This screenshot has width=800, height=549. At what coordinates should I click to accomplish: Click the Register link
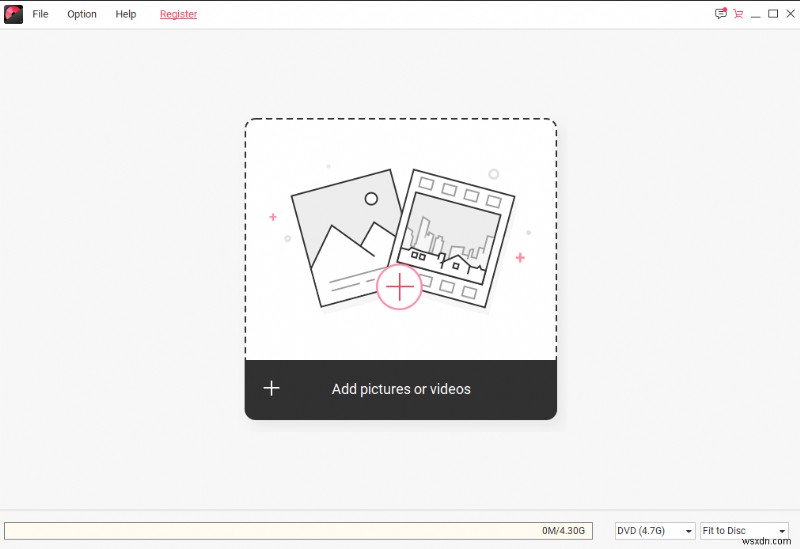coord(179,14)
